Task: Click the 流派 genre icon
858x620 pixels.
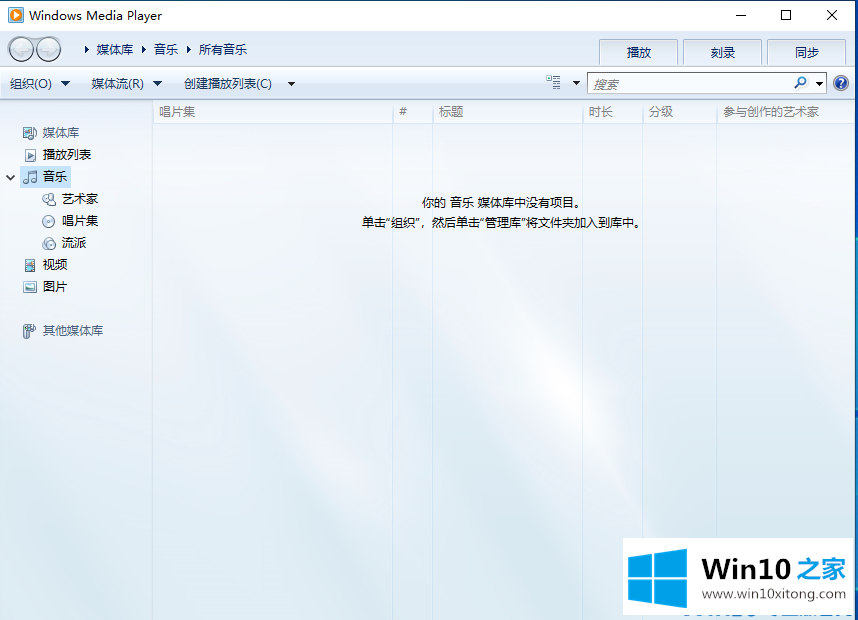Action: (49, 243)
